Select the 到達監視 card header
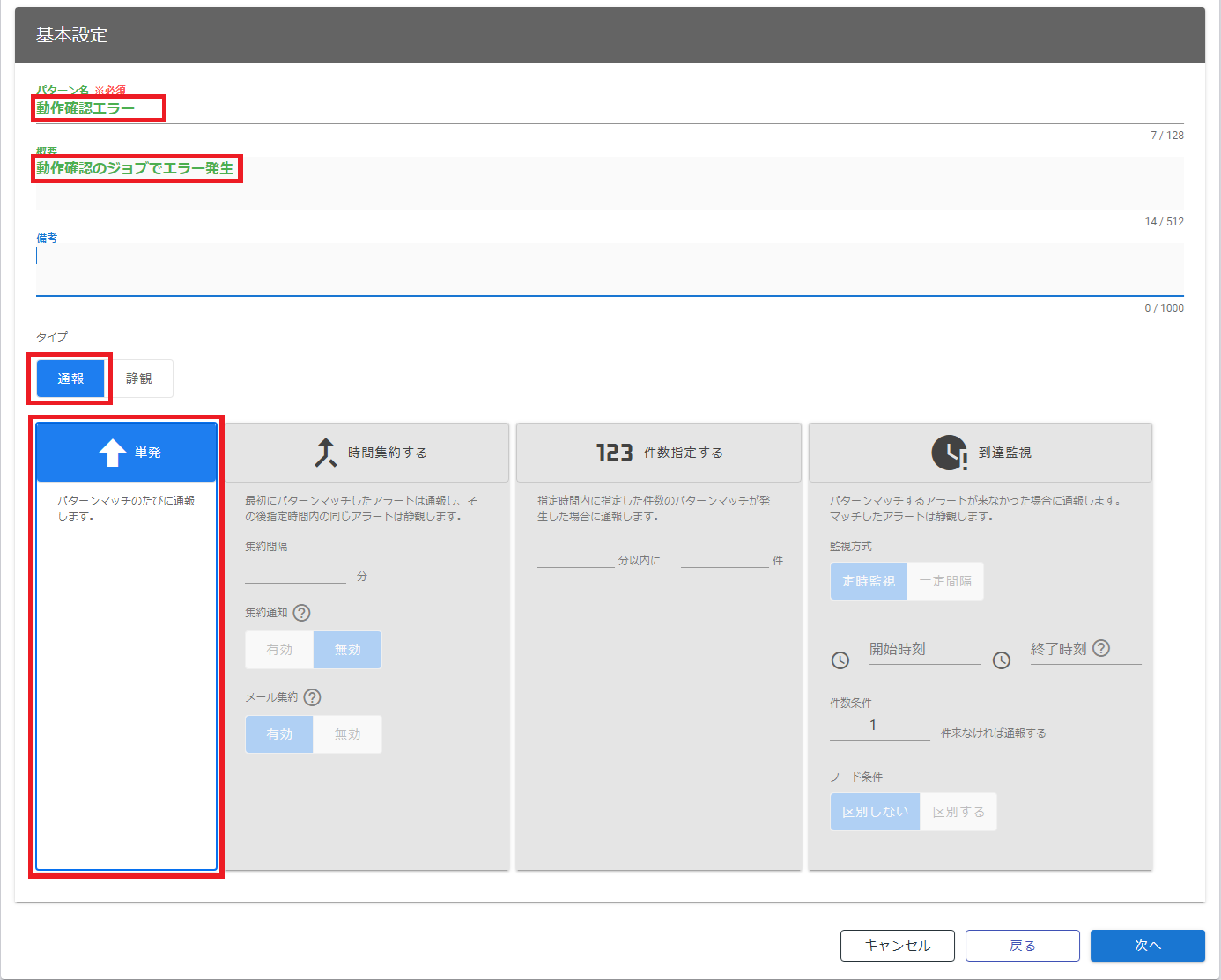1221x980 pixels. (980, 453)
